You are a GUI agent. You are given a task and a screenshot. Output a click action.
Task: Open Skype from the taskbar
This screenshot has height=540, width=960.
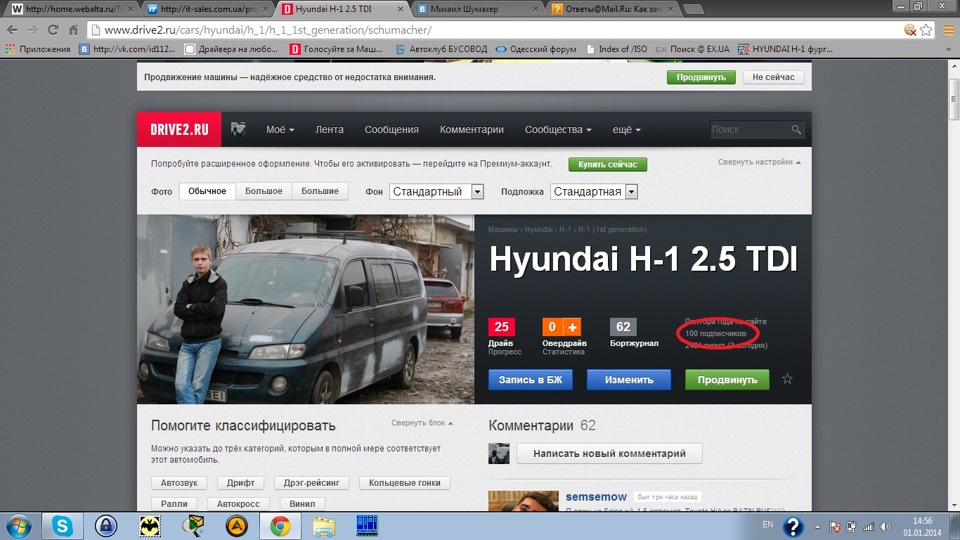(62, 526)
